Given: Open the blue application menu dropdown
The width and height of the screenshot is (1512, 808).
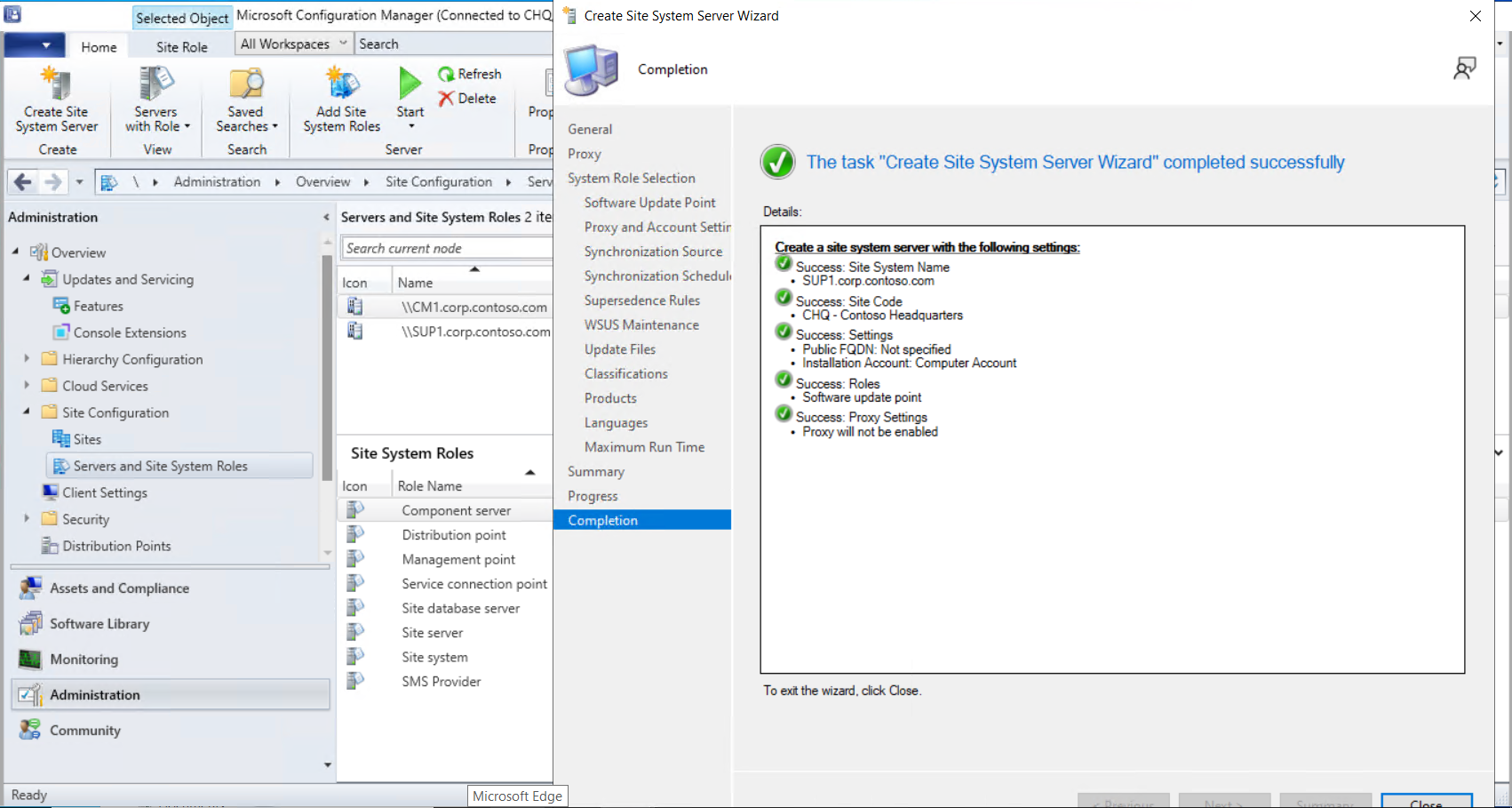Looking at the screenshot, I should click(34, 45).
